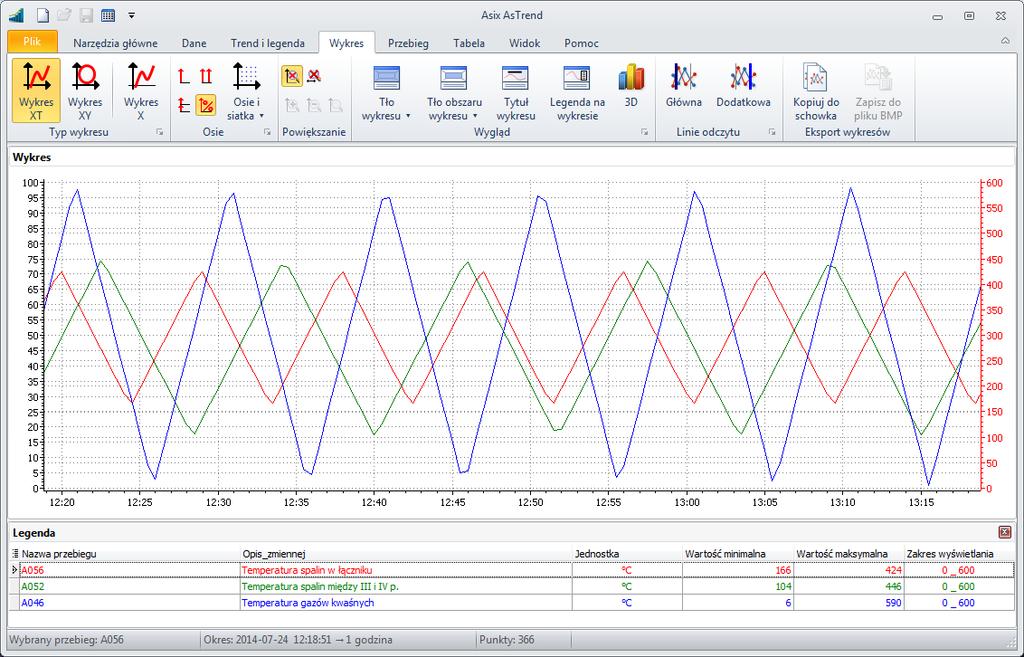Toggle Legenda na wykresie display

[x=577, y=91]
